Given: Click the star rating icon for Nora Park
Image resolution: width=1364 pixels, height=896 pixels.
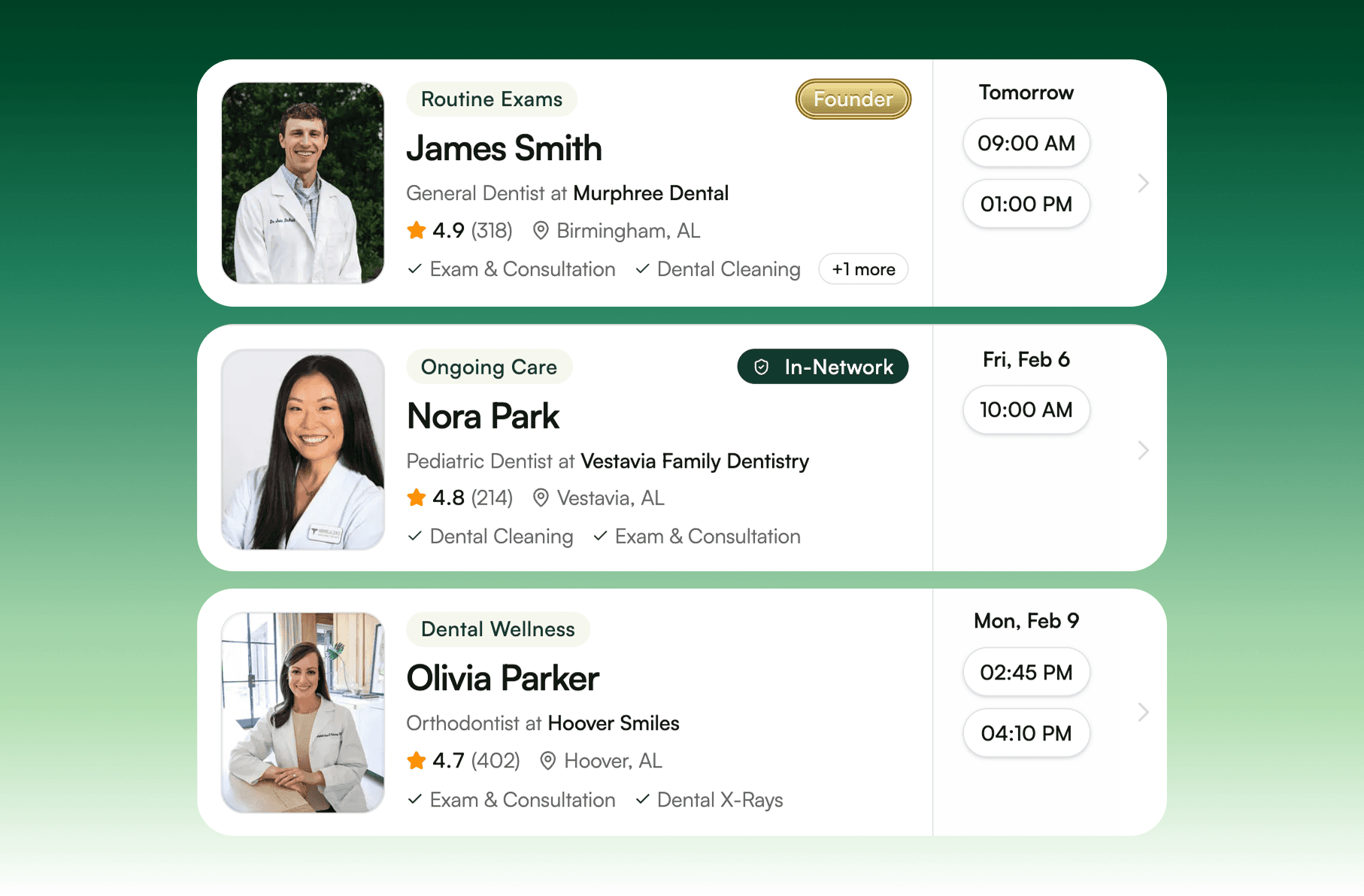Looking at the screenshot, I should pos(416,498).
